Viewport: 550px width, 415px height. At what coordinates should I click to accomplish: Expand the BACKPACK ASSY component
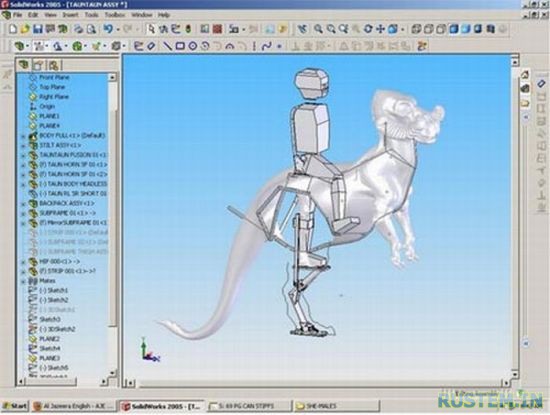click(24, 204)
